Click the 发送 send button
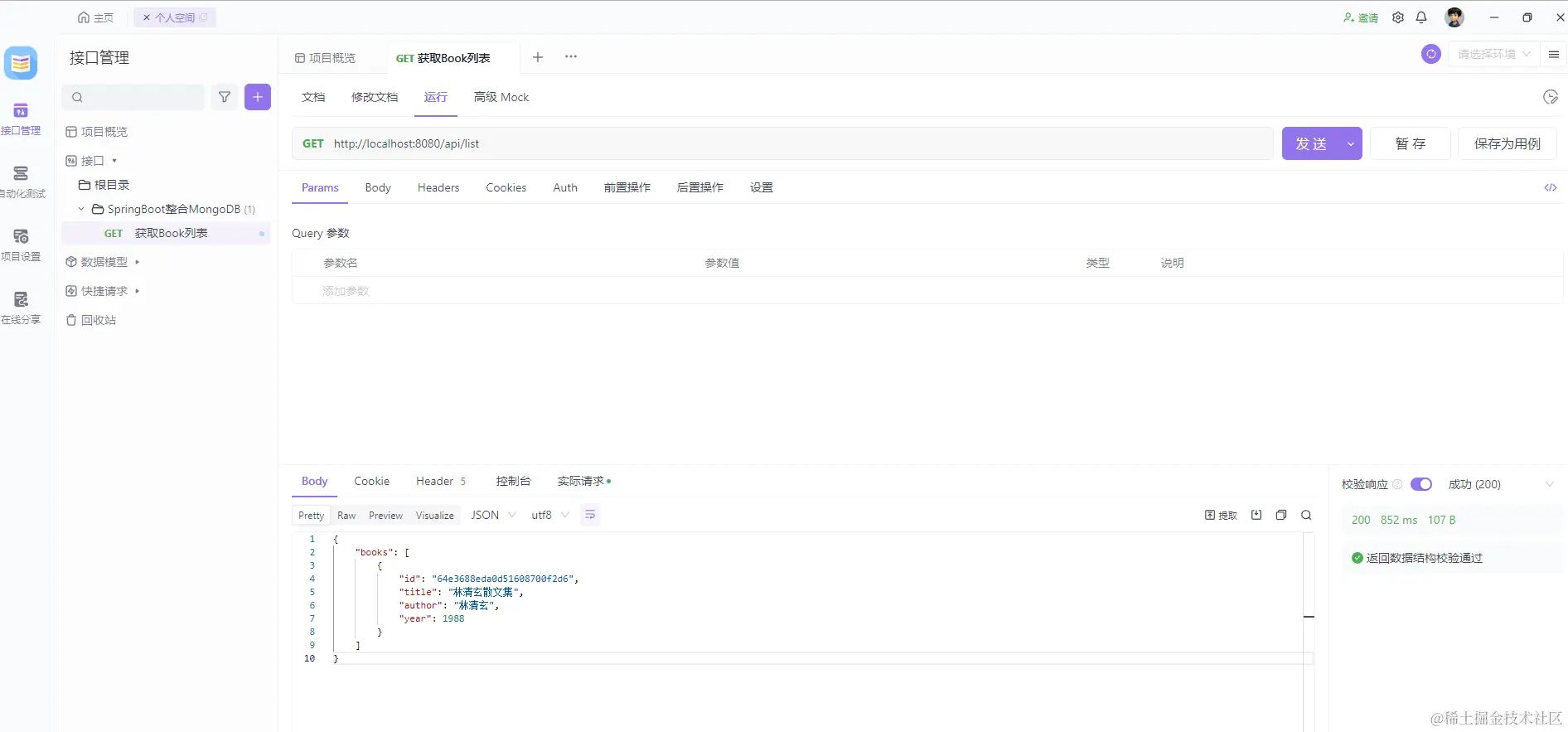 click(x=1311, y=143)
